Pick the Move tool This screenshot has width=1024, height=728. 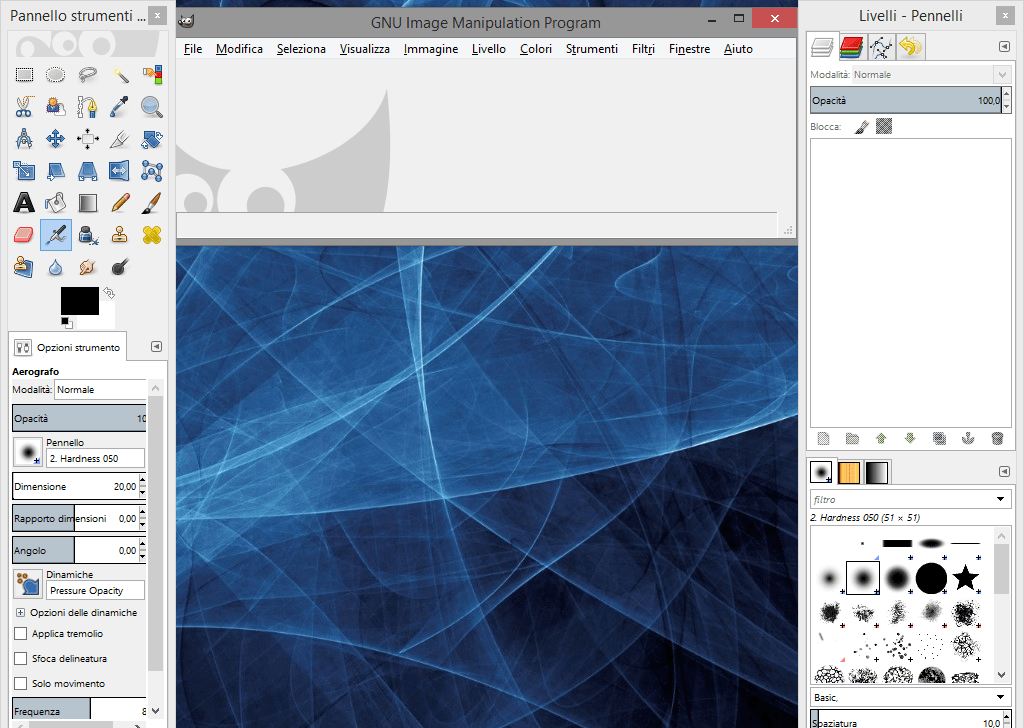click(56, 139)
